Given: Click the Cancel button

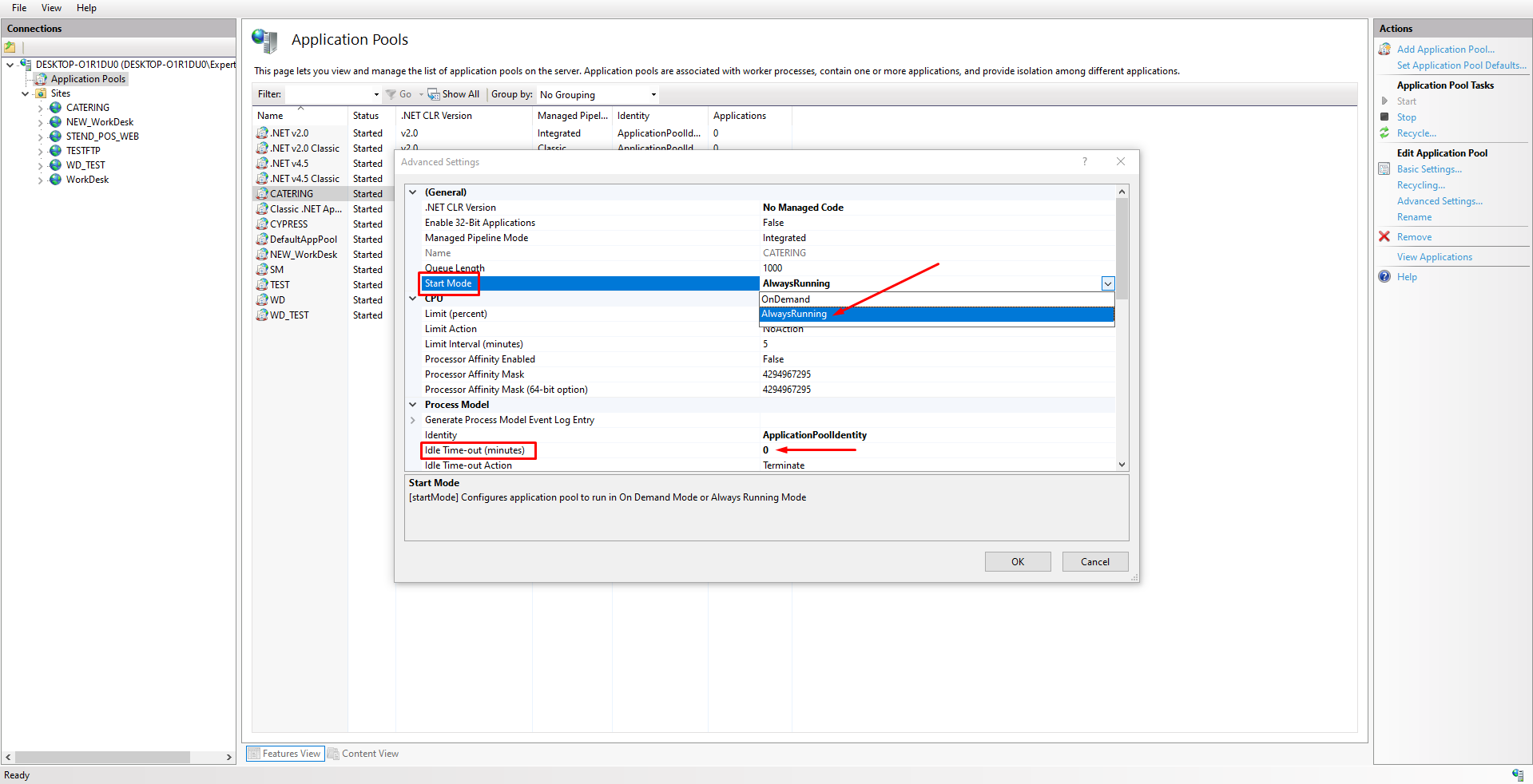Looking at the screenshot, I should click(1094, 562).
